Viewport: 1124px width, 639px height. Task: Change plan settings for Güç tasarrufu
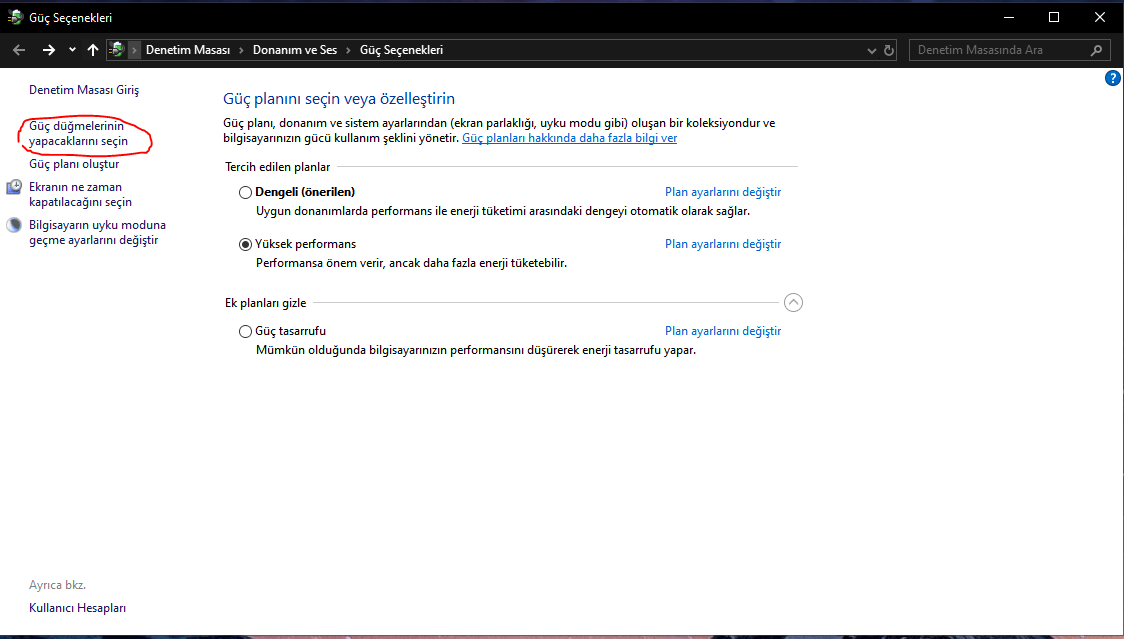point(723,331)
